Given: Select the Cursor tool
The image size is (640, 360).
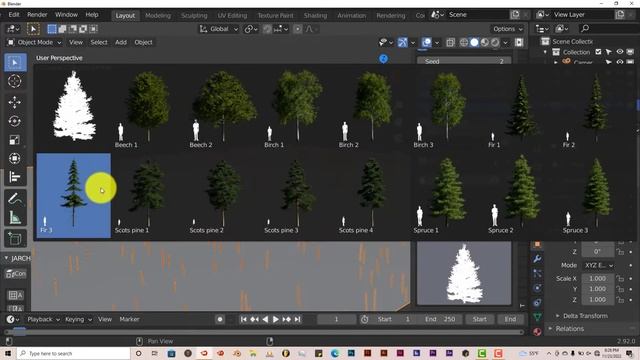Looking at the screenshot, I should (15, 81).
